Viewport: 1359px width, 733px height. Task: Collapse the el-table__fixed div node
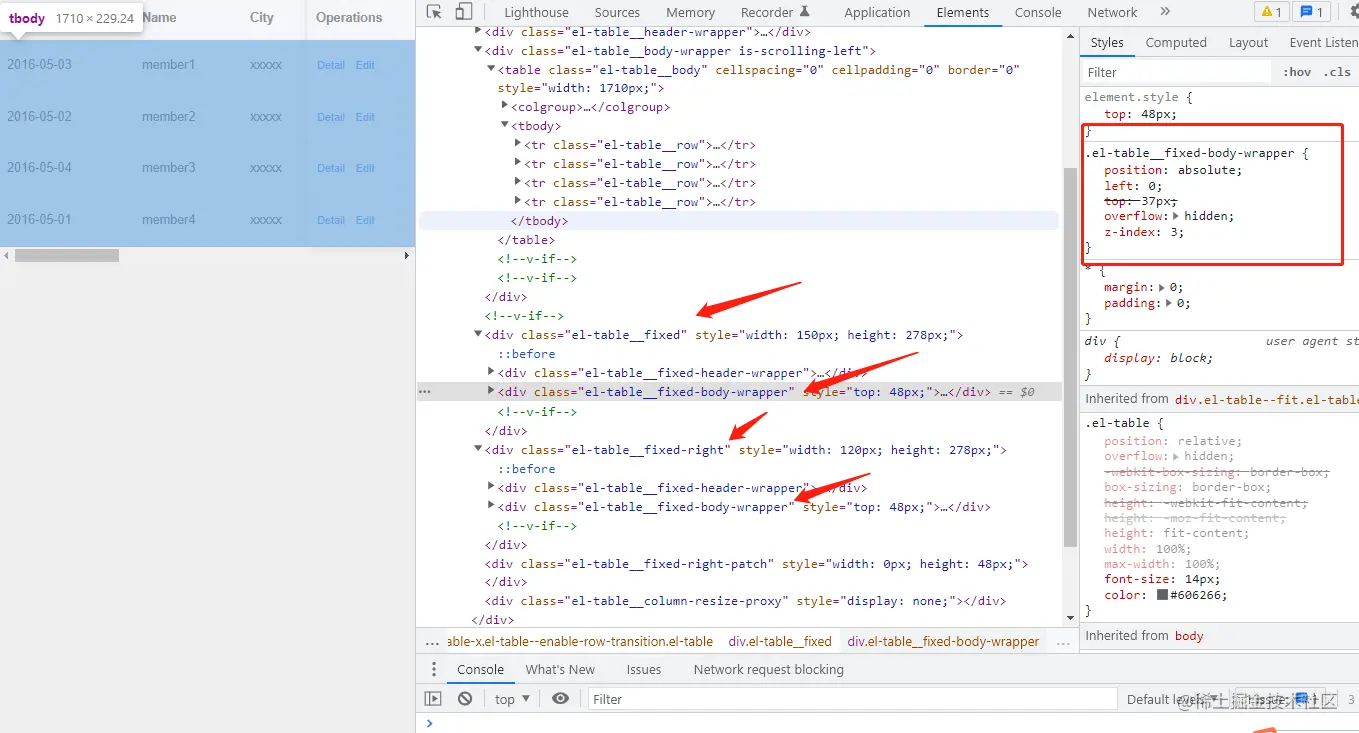[x=478, y=335]
